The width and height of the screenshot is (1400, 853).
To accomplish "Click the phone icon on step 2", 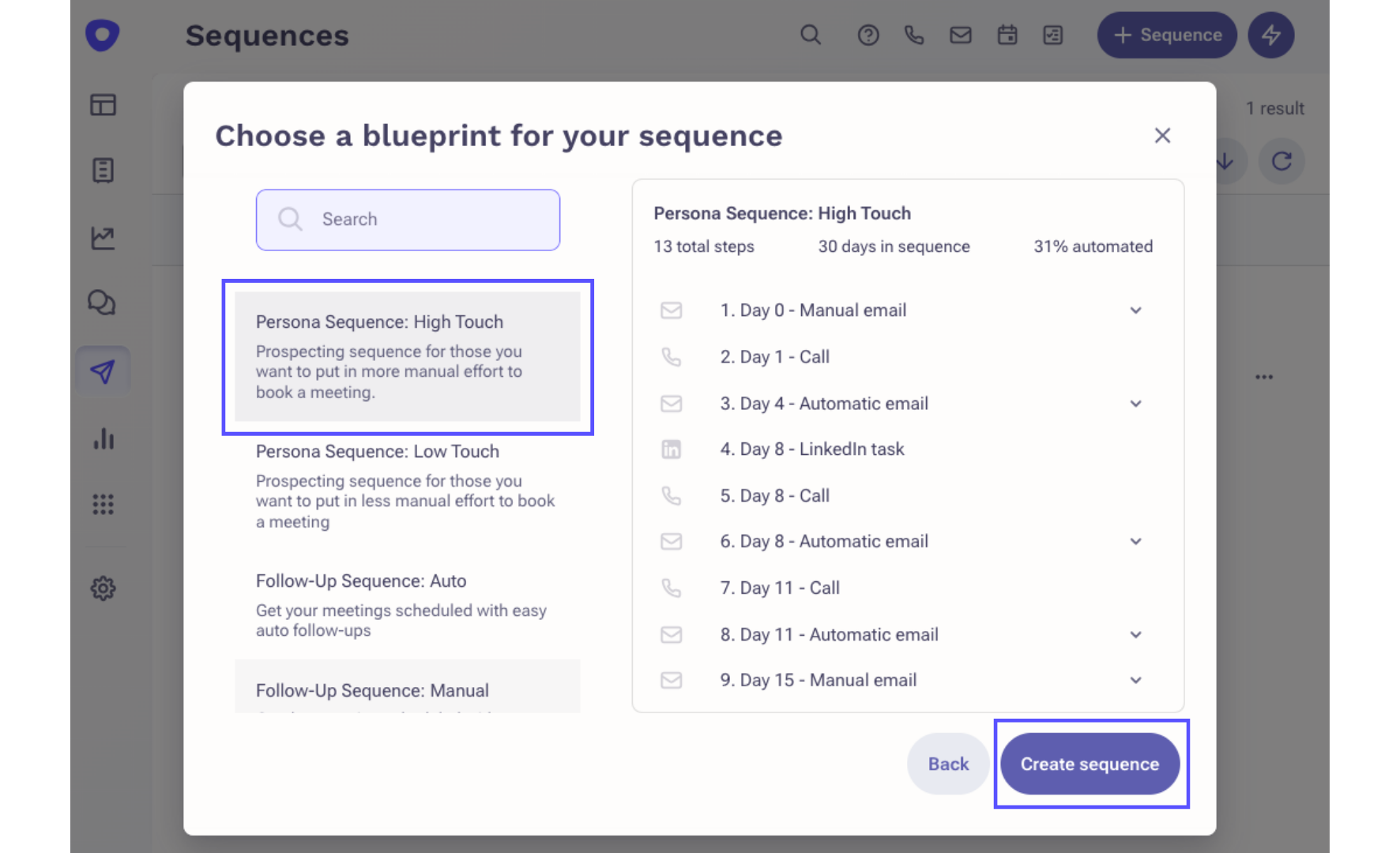I will pyautogui.click(x=671, y=357).
